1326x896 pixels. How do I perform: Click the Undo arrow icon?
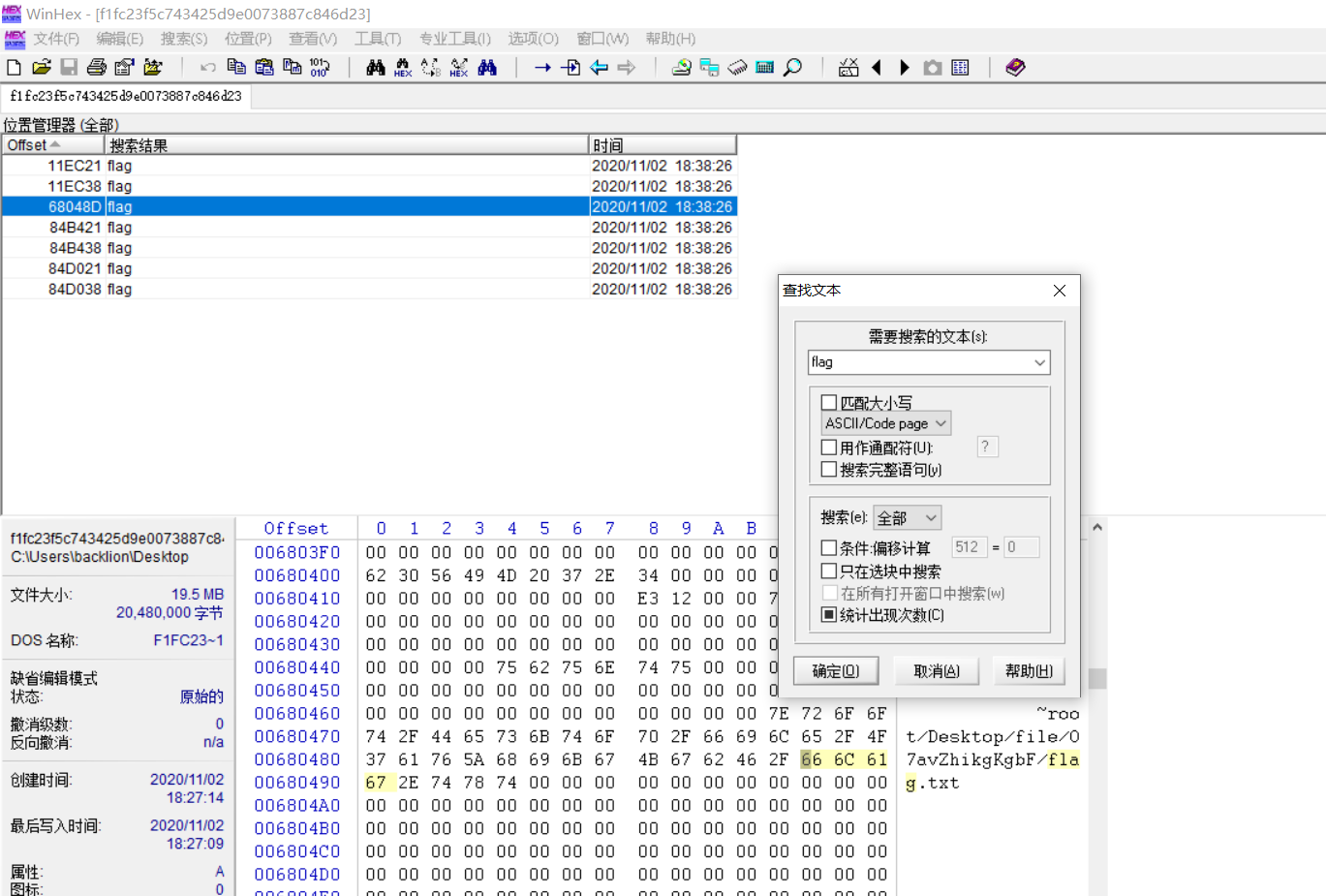207,67
